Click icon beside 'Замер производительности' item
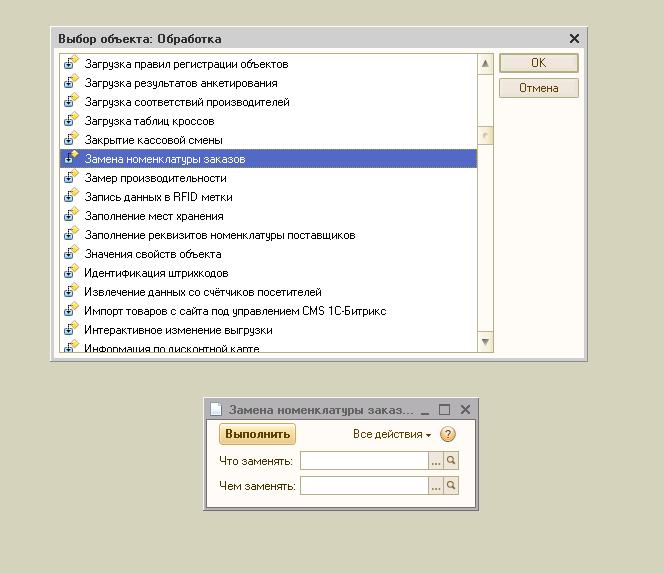Image resolution: width=664 pixels, height=573 pixels. [x=71, y=178]
